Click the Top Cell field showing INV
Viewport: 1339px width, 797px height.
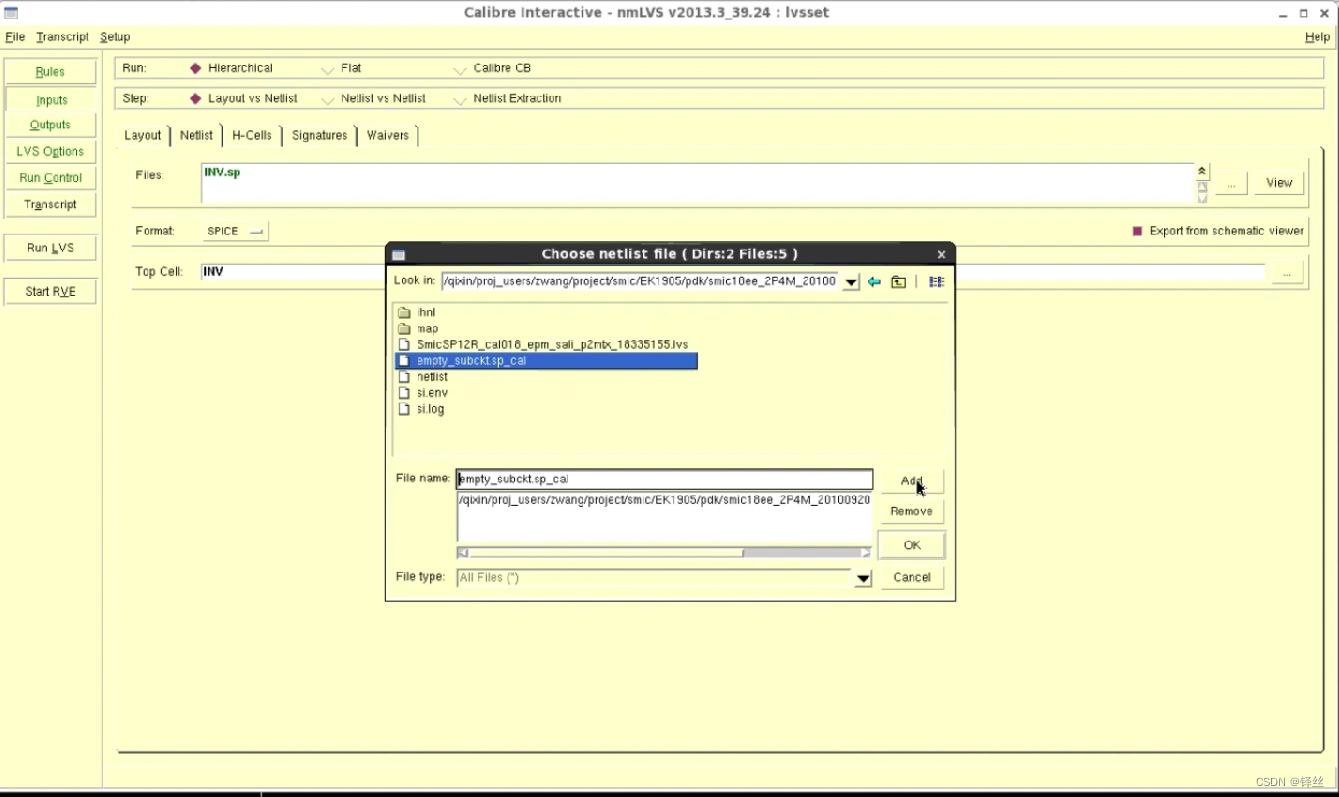732,272
